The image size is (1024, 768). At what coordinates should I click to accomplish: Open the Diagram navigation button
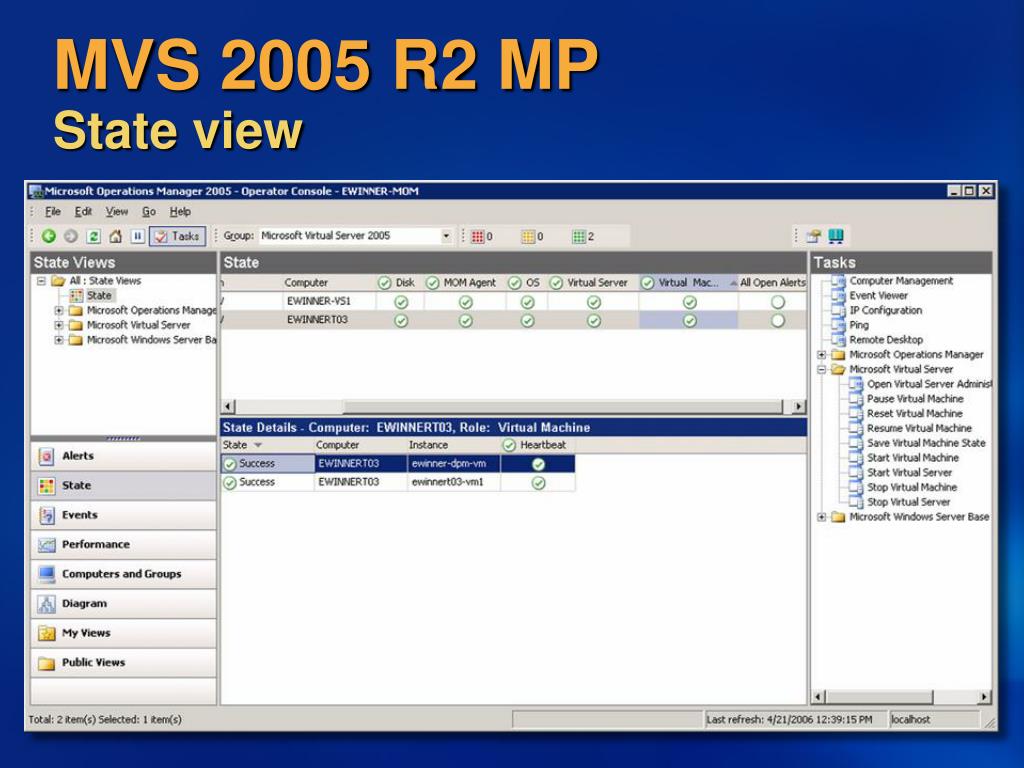click(123, 603)
